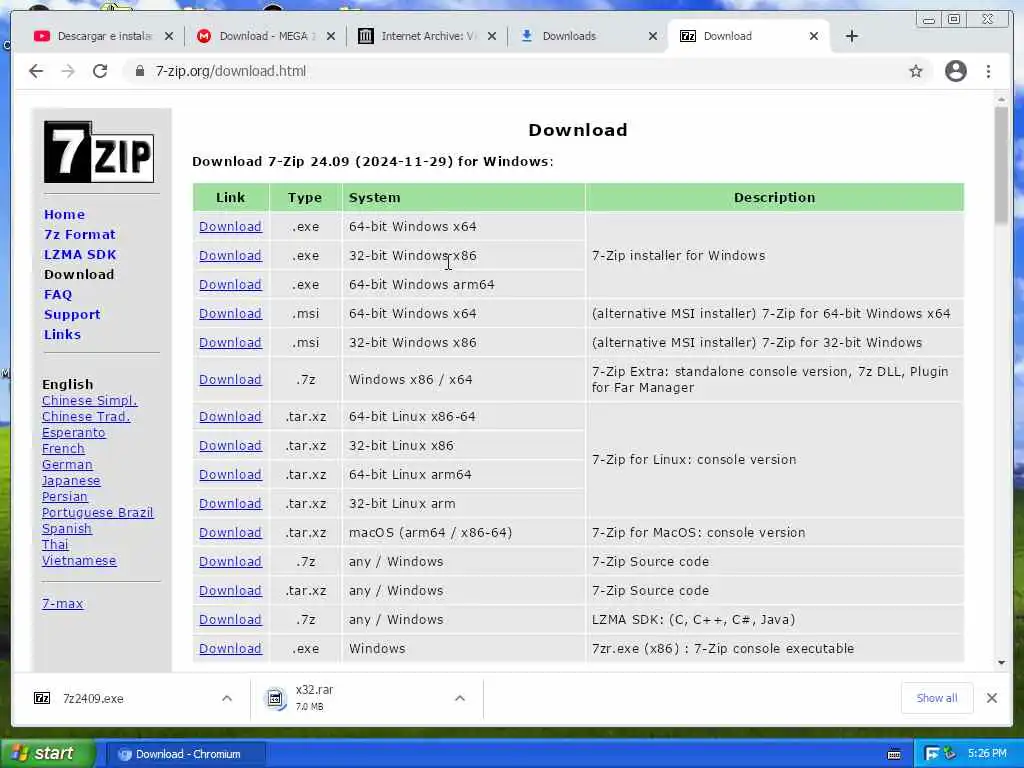Download the LZMA SDK .7z file
Screen dimensions: 1024x768
pyautogui.click(x=230, y=620)
